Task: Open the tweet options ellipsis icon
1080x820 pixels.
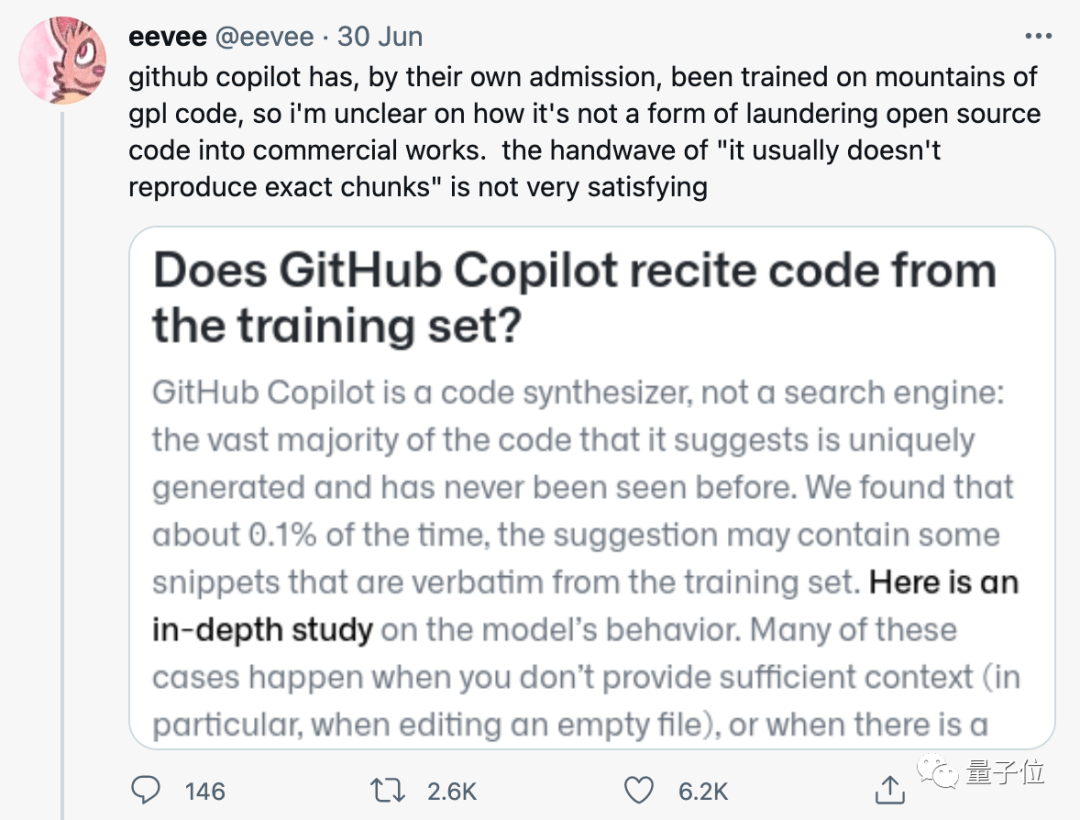Action: 1037,35
